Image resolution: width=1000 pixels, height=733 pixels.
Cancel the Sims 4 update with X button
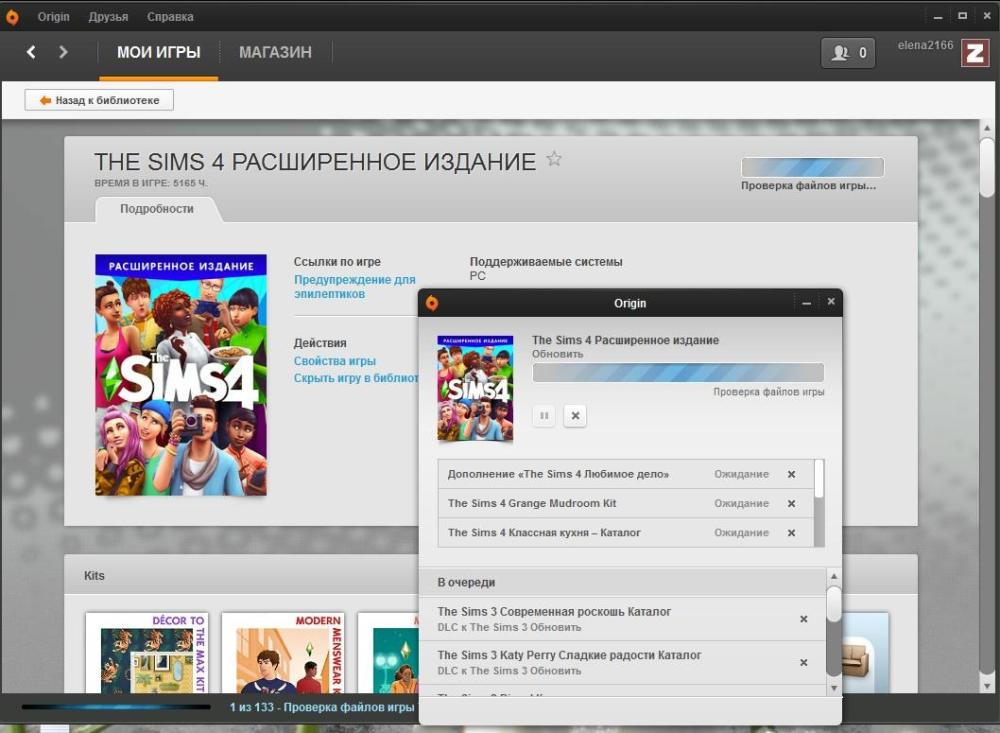point(575,416)
